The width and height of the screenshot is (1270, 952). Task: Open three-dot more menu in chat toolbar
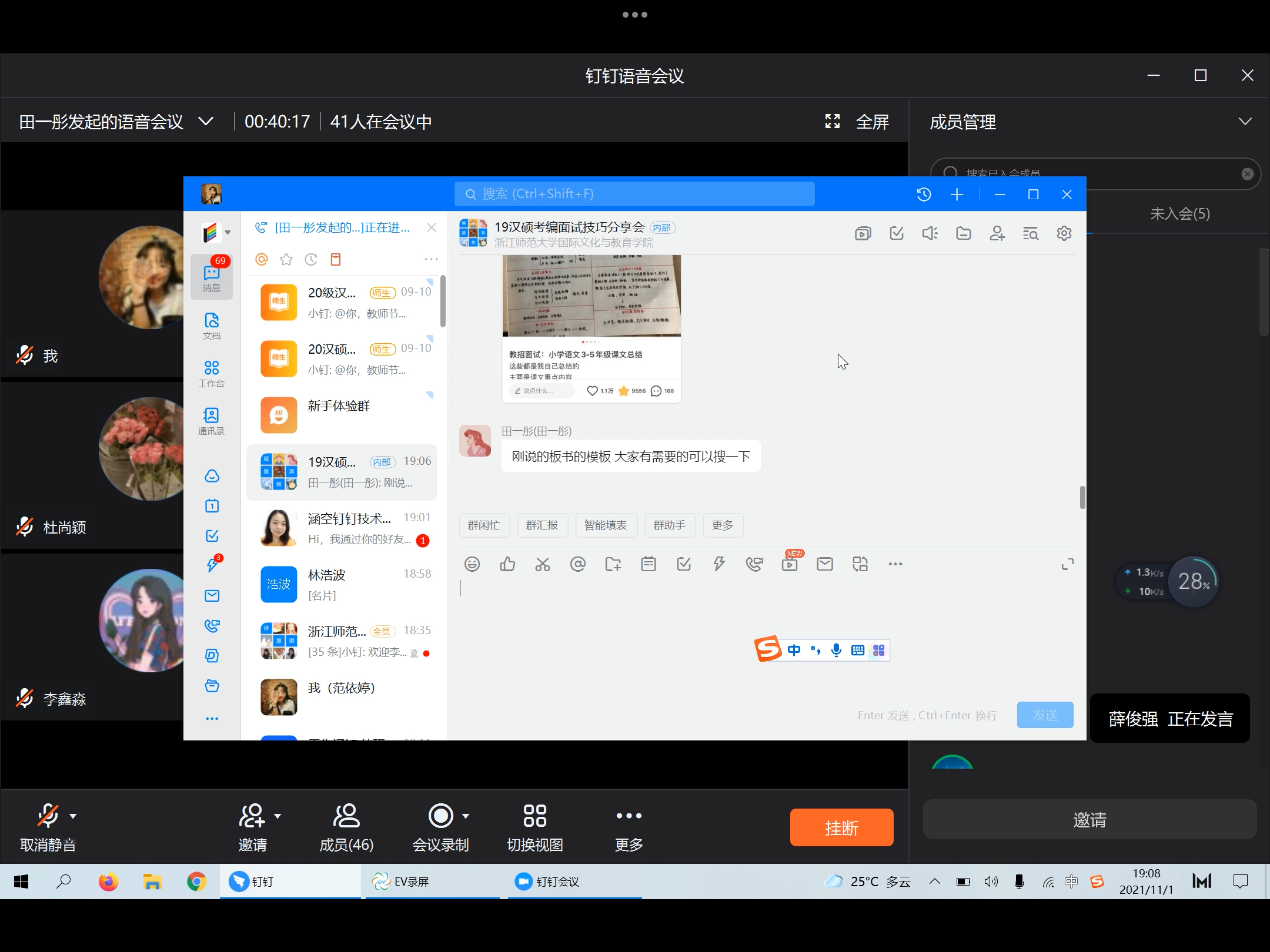click(895, 564)
